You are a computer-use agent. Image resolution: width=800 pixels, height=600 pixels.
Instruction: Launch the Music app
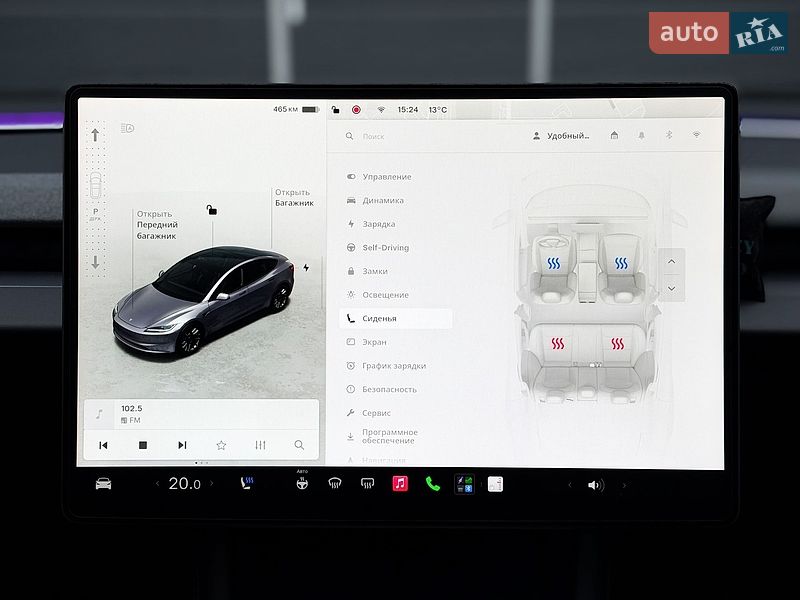tap(400, 483)
